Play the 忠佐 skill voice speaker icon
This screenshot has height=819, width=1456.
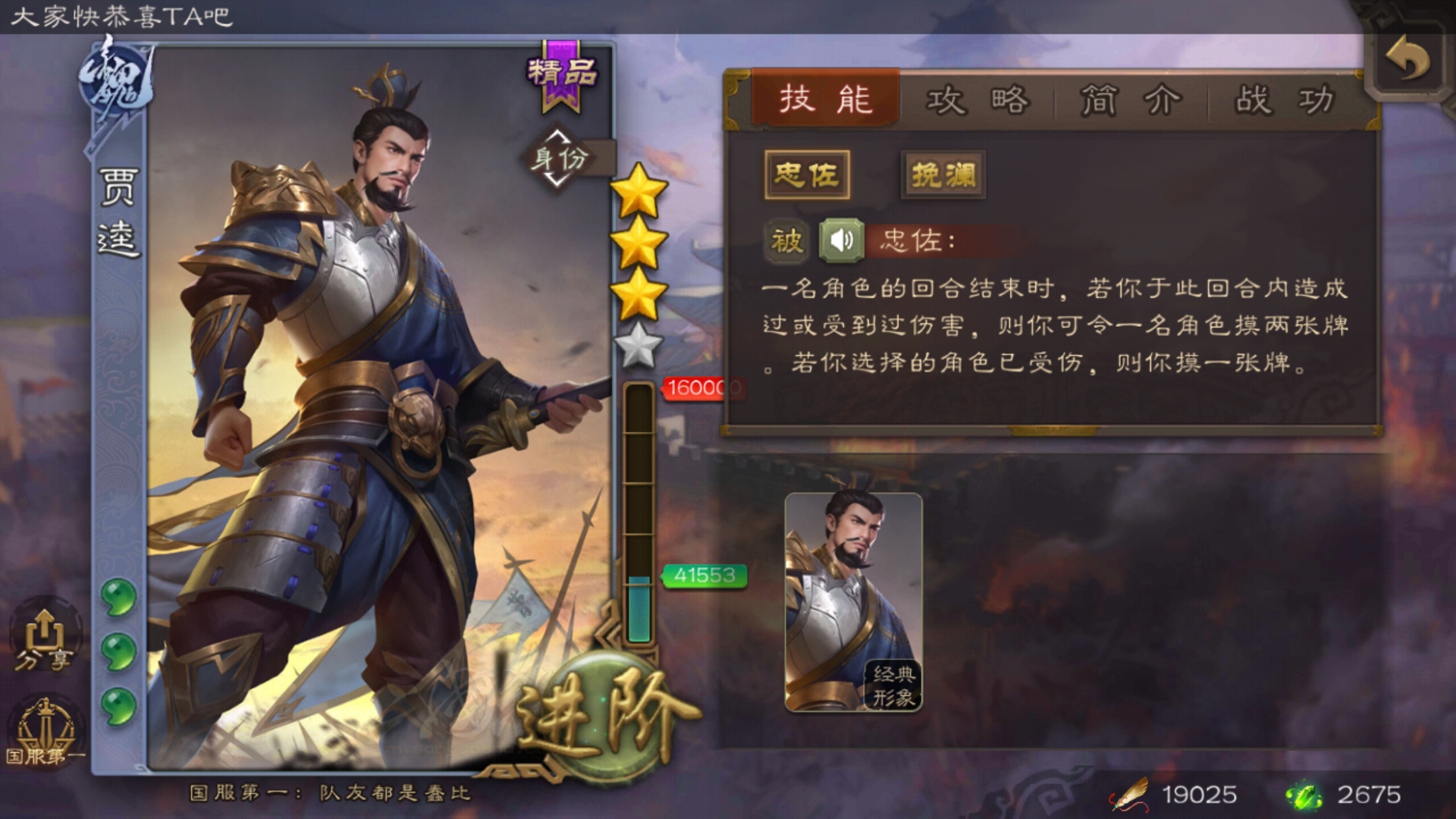[x=841, y=241]
